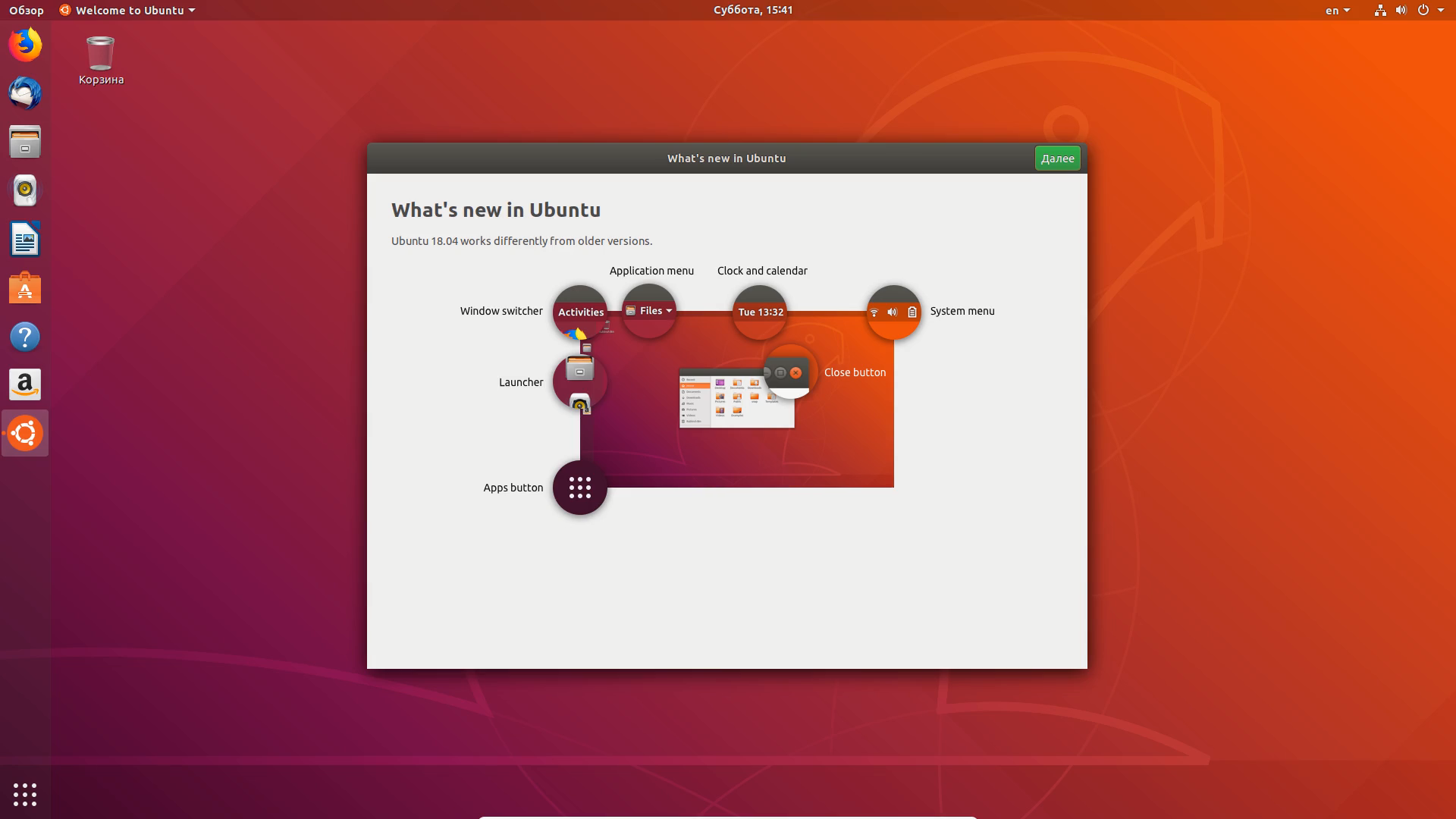Open Thunderbird email client in the dock
Image resolution: width=1456 pixels, height=819 pixels.
25,94
